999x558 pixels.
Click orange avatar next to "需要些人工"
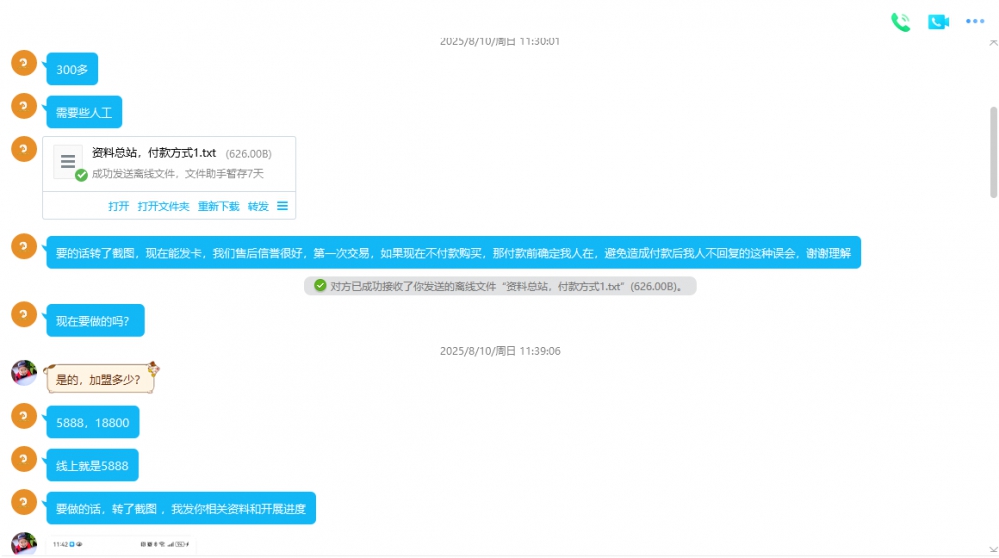[x=24, y=105]
